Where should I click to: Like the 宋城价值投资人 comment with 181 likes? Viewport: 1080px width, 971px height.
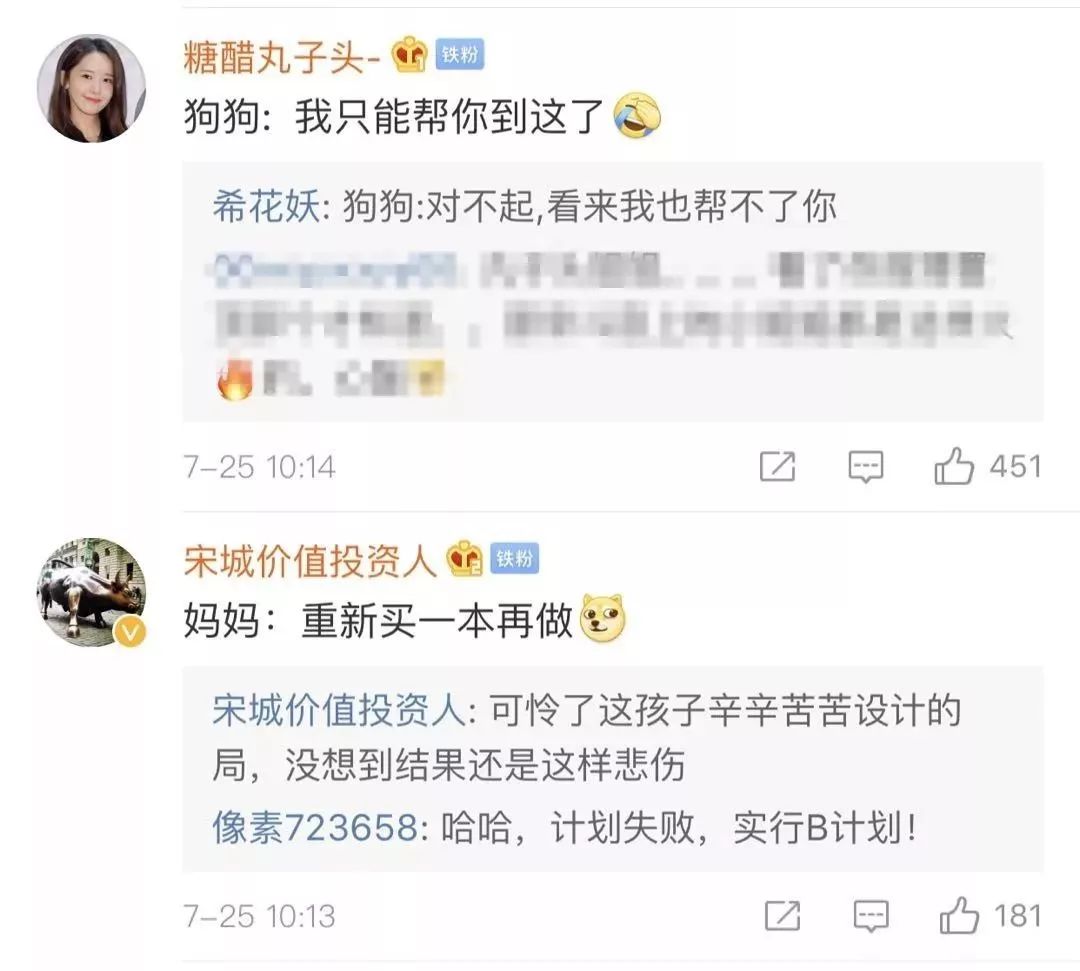(959, 916)
